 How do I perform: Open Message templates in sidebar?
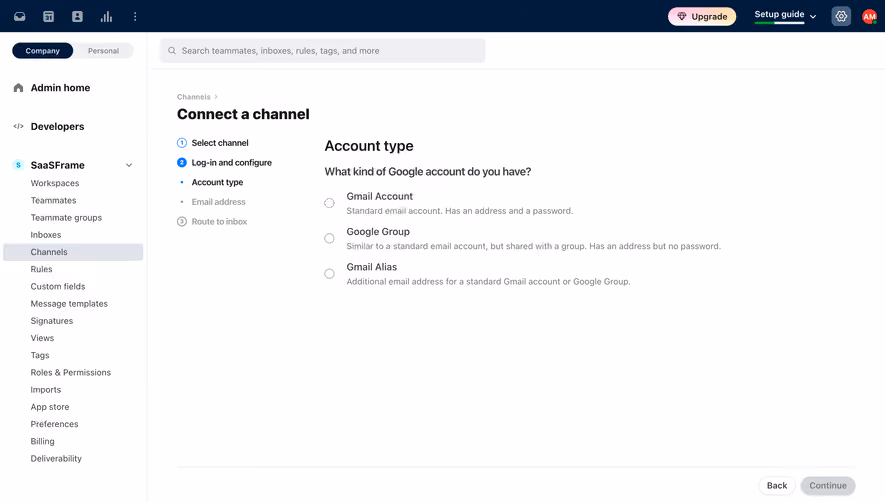[69, 304]
